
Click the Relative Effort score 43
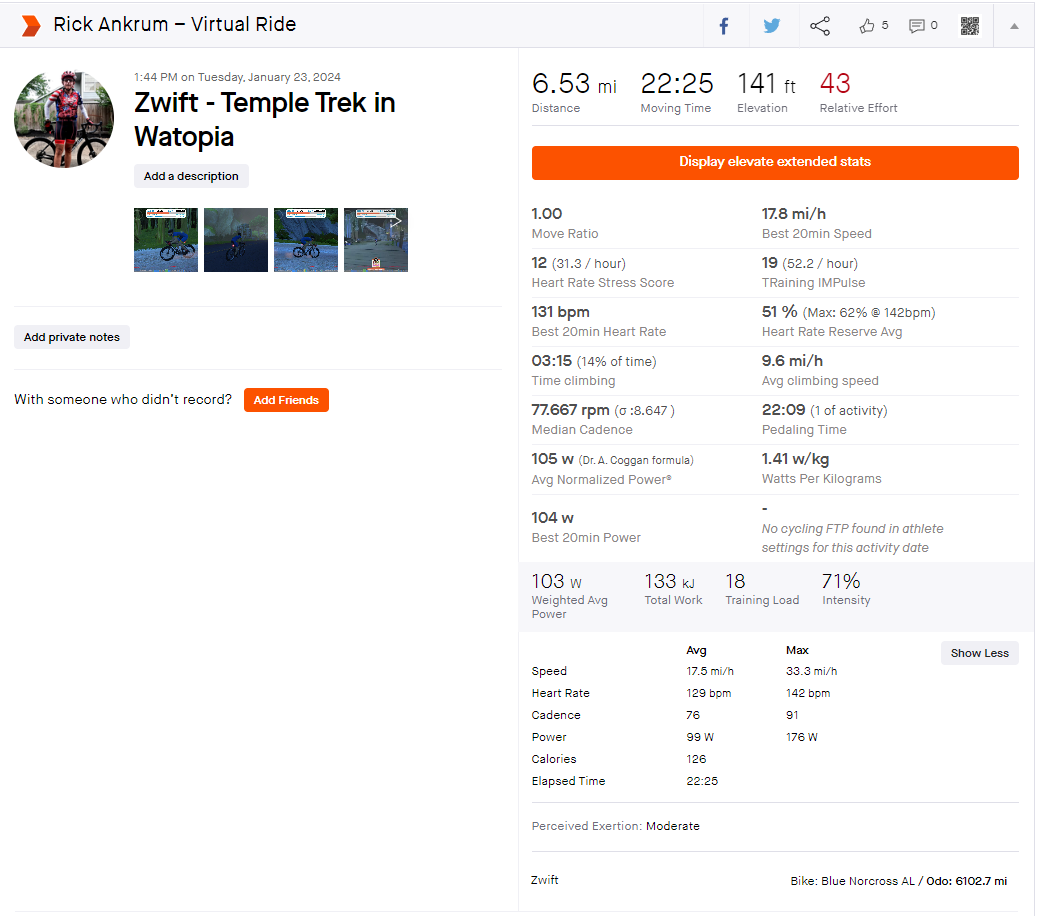(x=835, y=83)
